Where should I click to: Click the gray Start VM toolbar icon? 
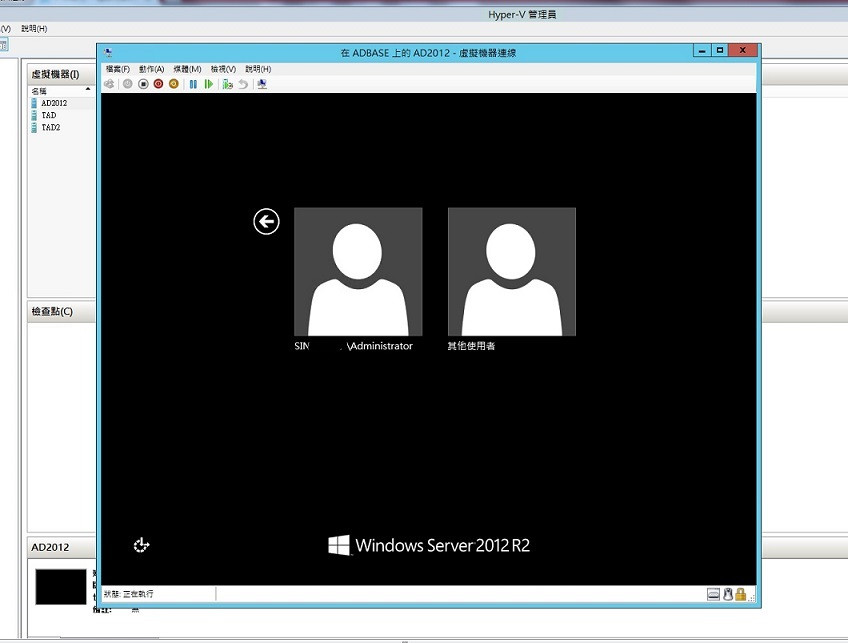pyautogui.click(x=128, y=84)
